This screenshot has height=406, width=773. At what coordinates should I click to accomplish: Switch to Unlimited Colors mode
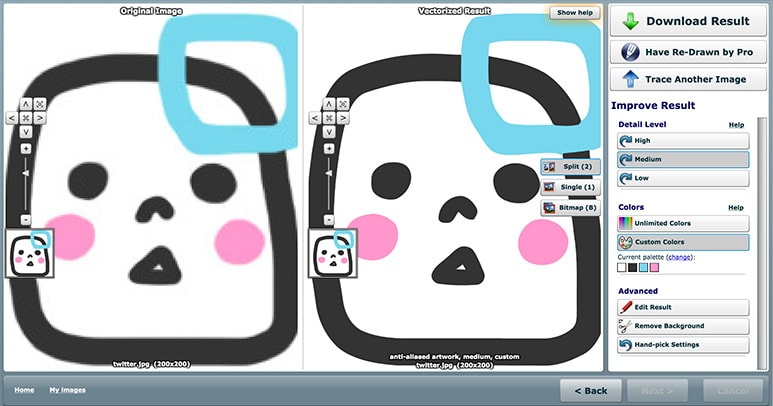(683, 223)
